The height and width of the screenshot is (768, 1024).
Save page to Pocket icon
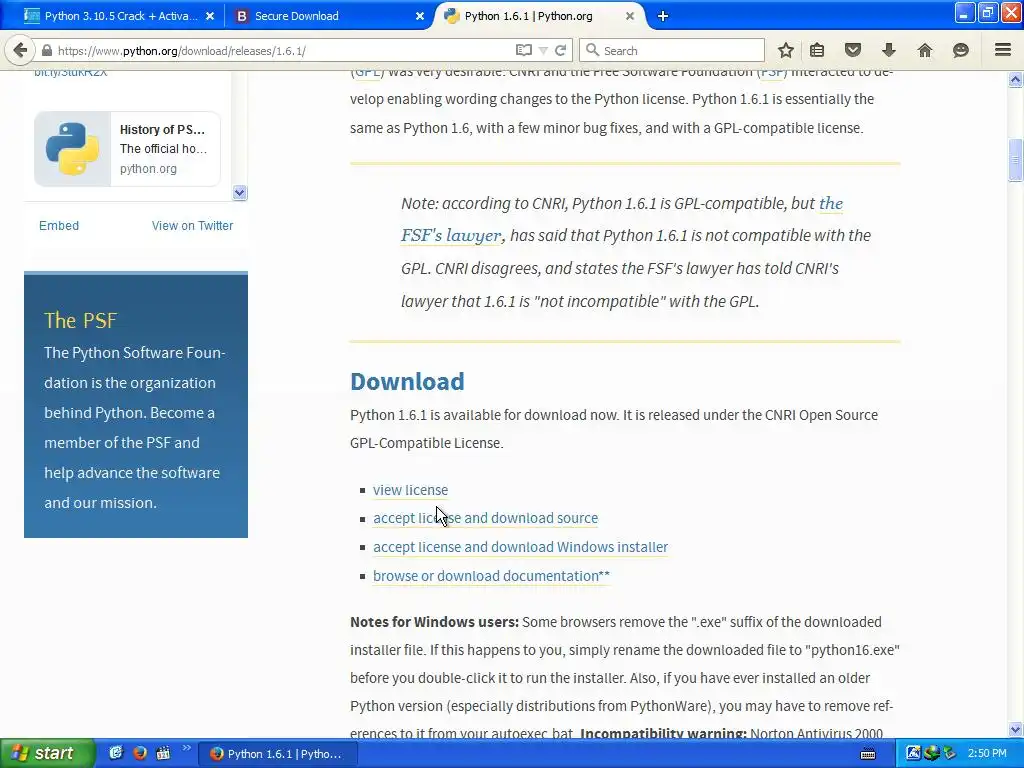[x=853, y=50]
